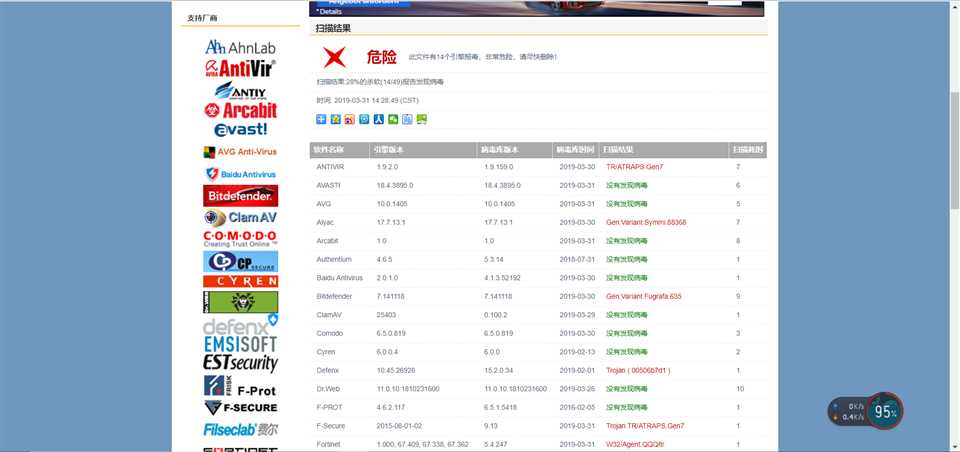
Task: Click virus database date 2018-07-31
Action: coord(577,259)
